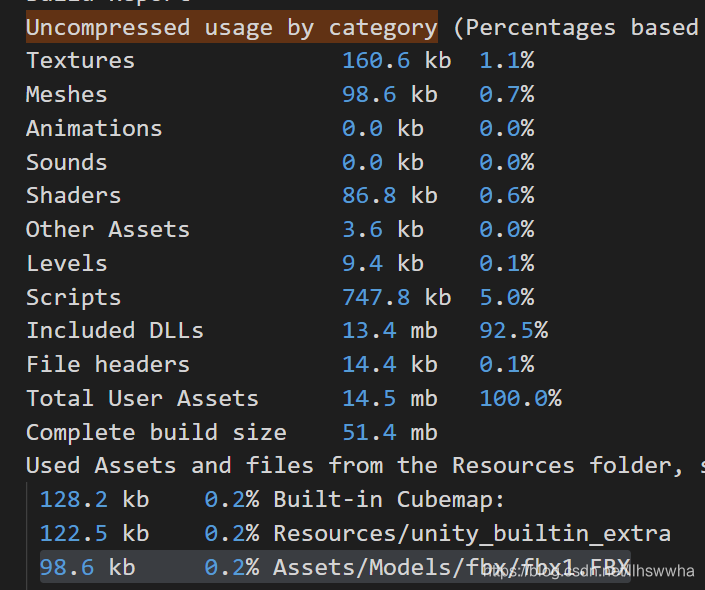Click the Textures size value 160.6 kb

(396, 61)
